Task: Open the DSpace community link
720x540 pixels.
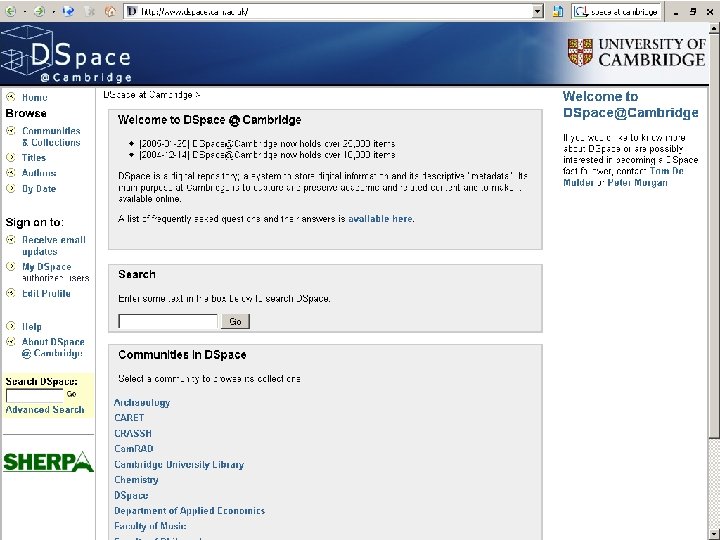Action: pos(131,495)
